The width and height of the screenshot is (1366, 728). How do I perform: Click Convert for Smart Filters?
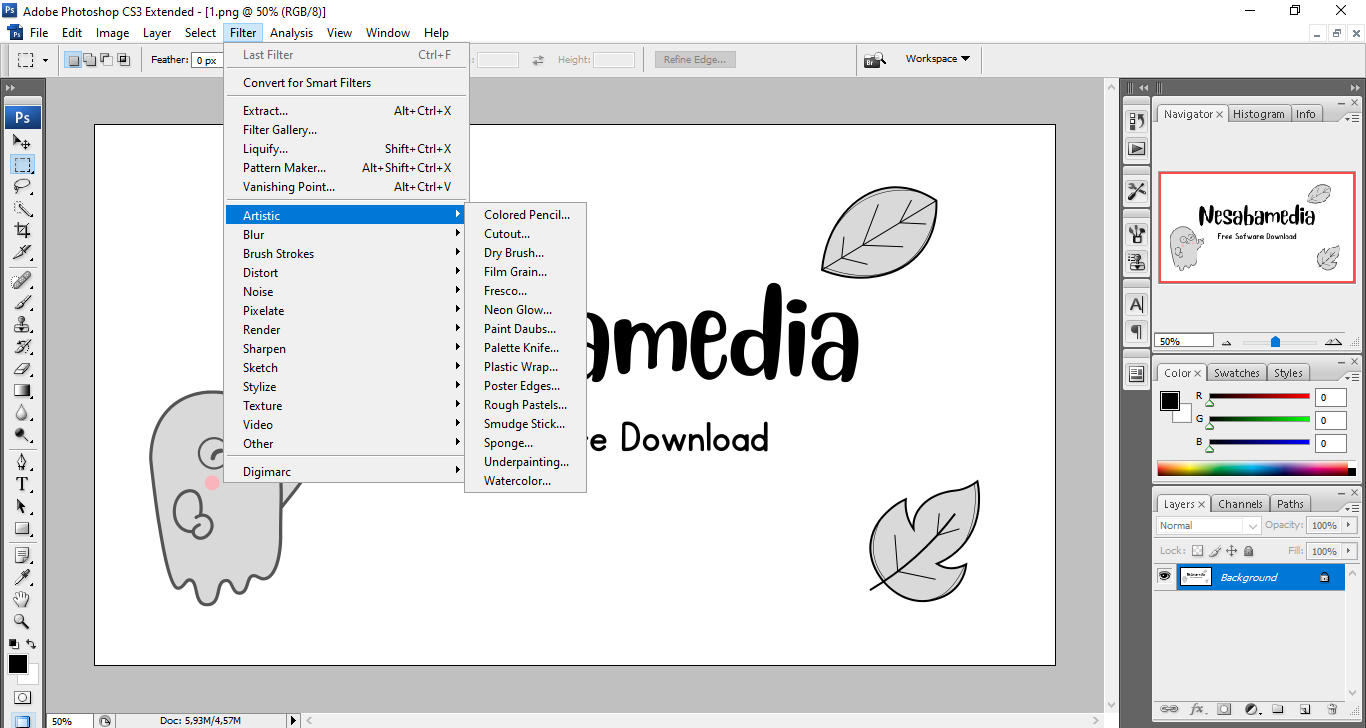click(x=307, y=83)
